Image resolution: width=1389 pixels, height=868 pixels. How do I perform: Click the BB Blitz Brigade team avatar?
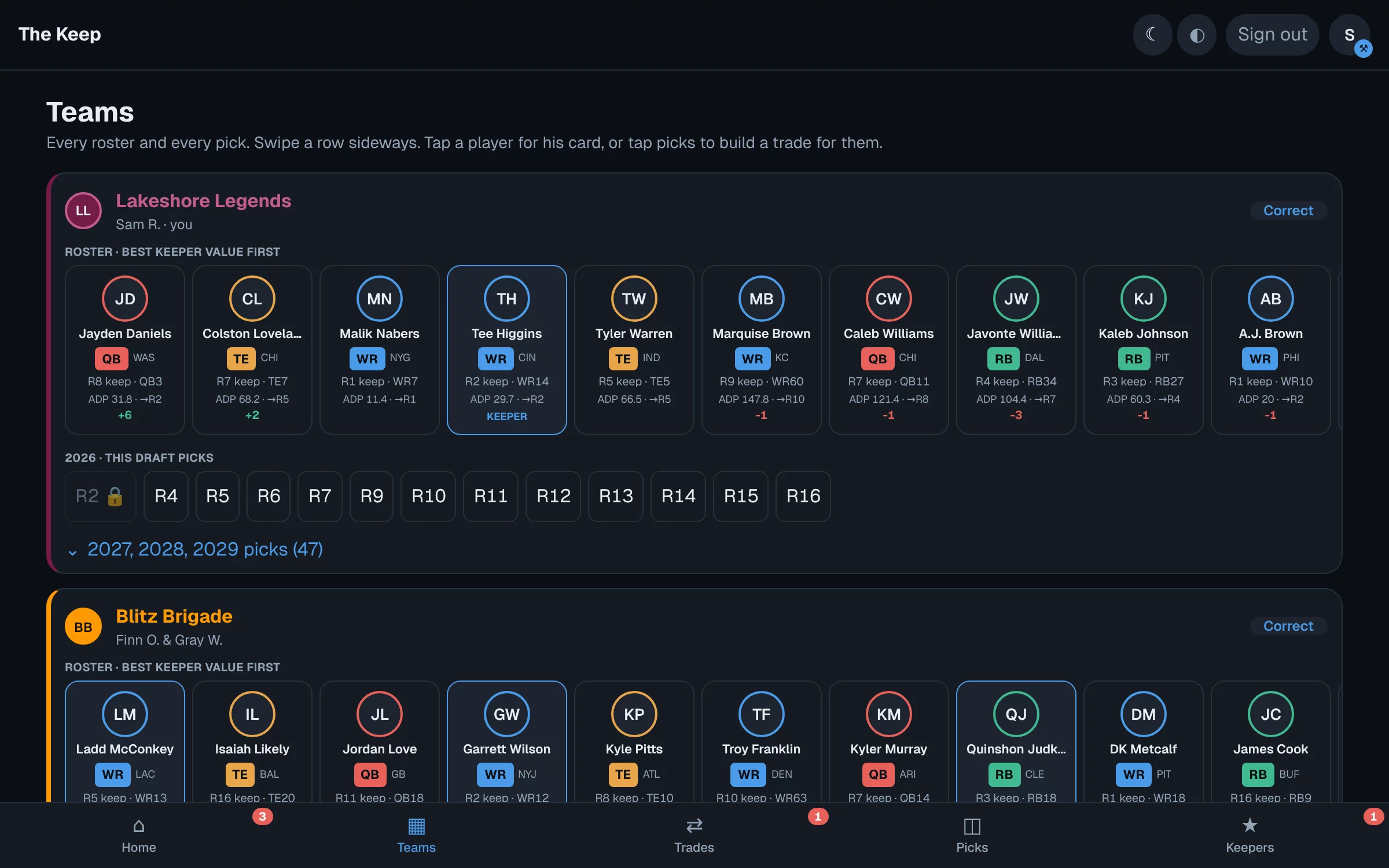83,626
